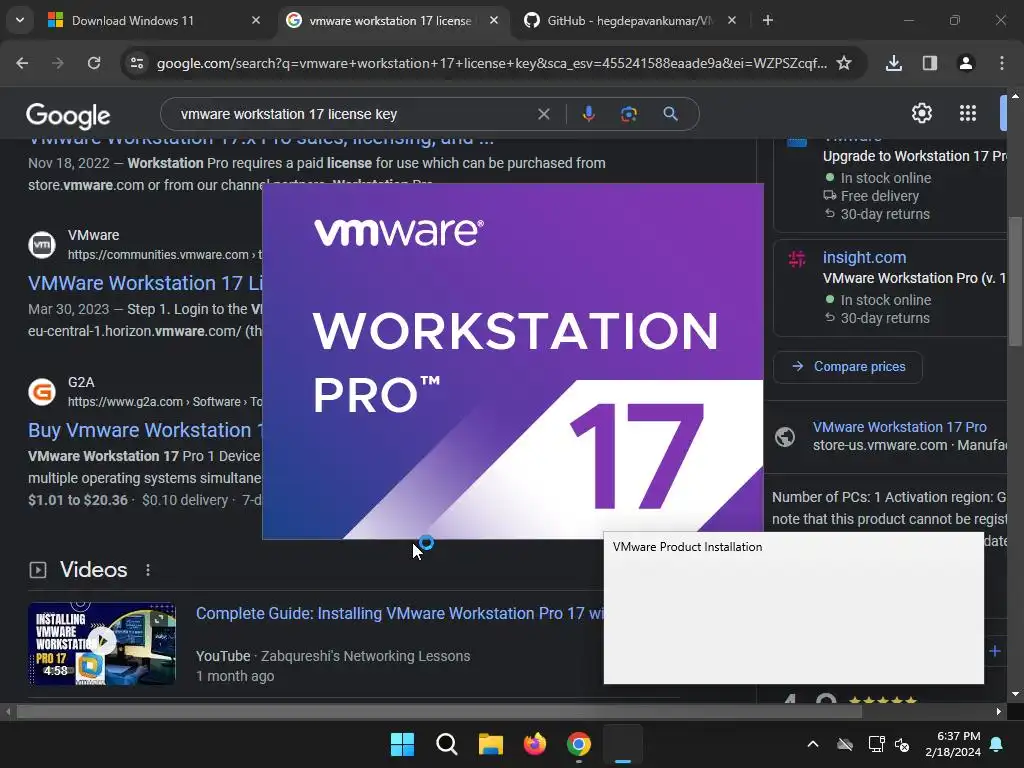Search by image with Google Lens
The width and height of the screenshot is (1024, 768).
point(629,114)
